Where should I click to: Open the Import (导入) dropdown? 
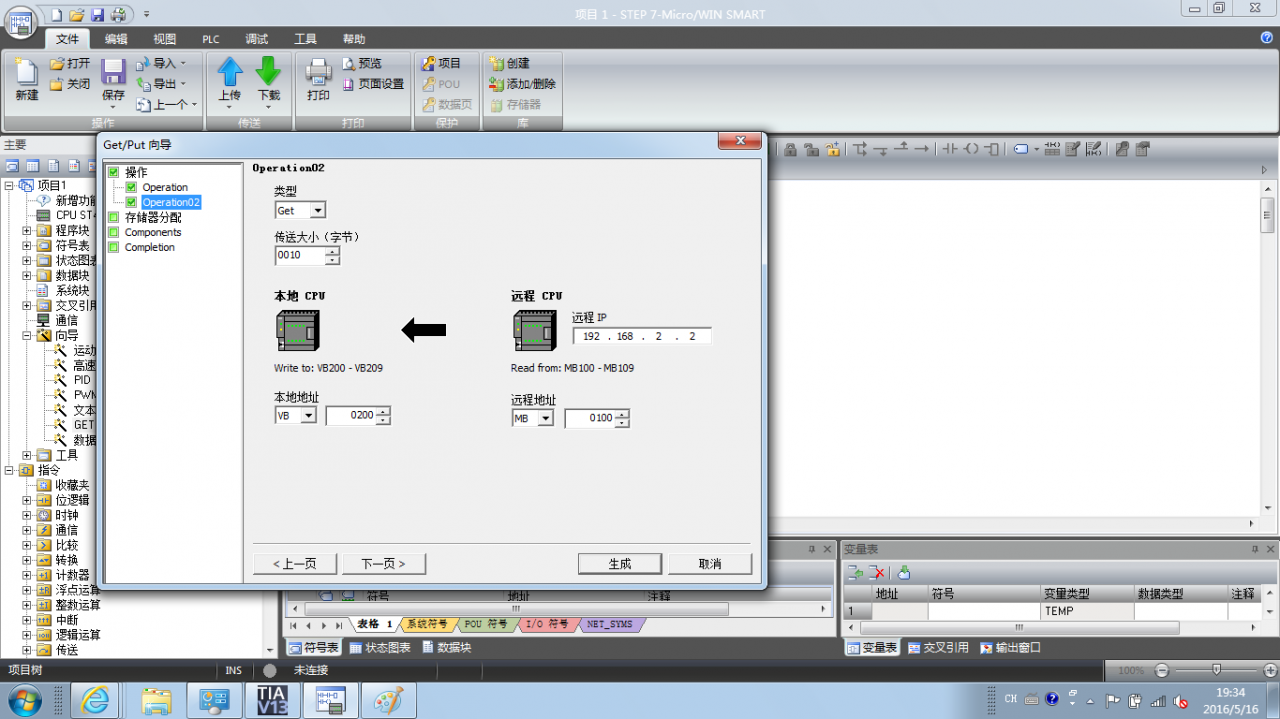(x=183, y=63)
